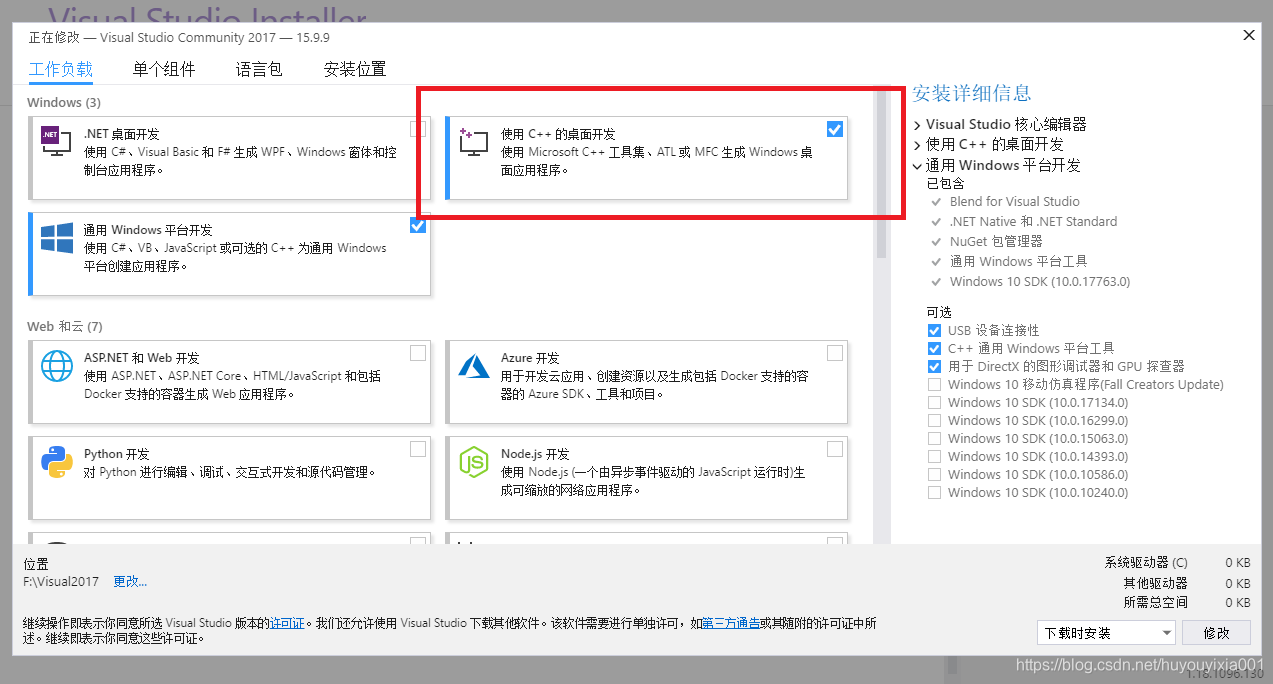
Task: Expand 使用 C++ 的桌面开发 details
Action: (918, 145)
